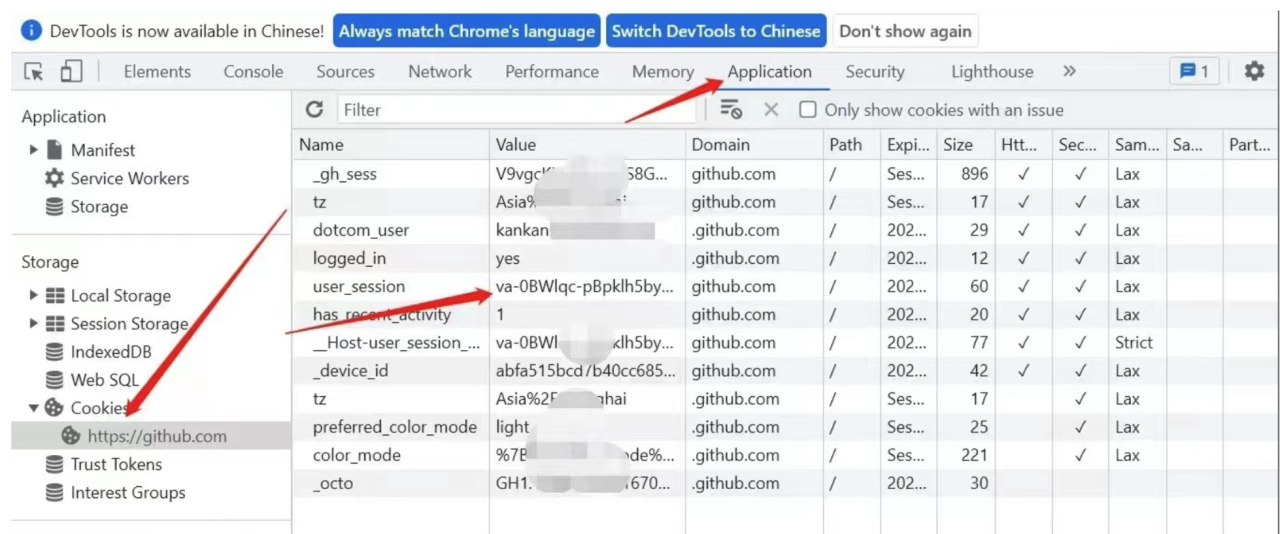
Task: Select https://github.com under Cookies
Action: (x=151, y=436)
